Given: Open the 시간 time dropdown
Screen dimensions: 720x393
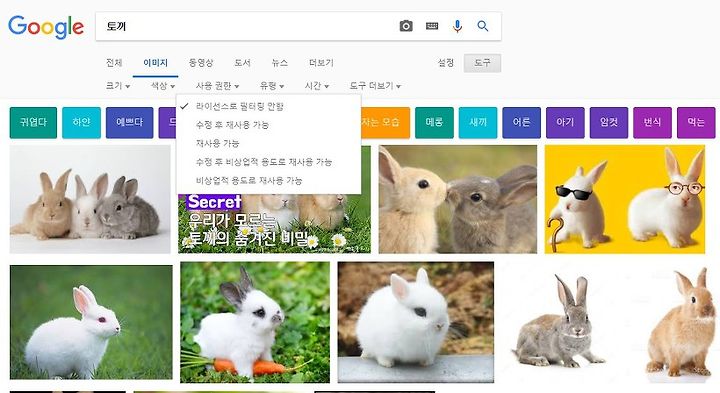Looking at the screenshot, I should 317,86.
